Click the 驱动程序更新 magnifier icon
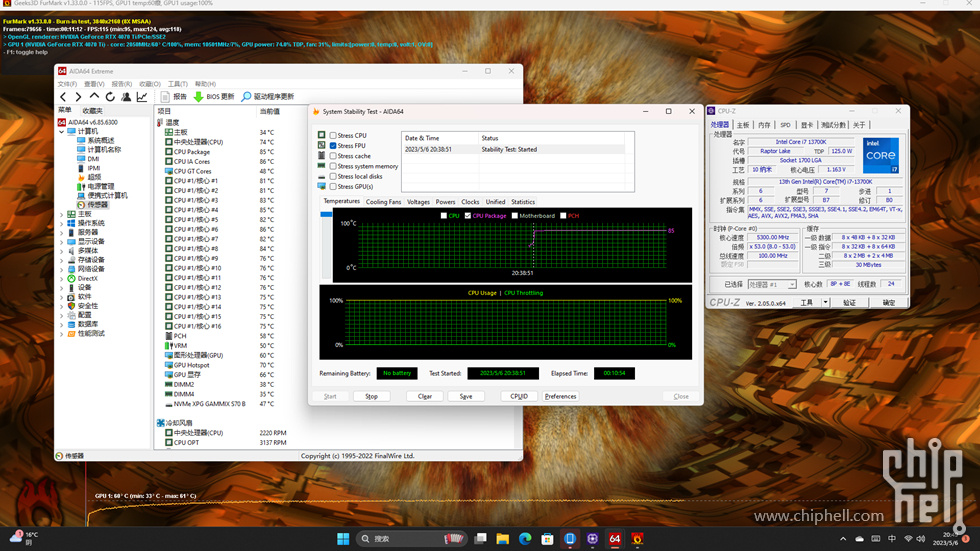Screen dimensions: 980x551 coord(246,97)
